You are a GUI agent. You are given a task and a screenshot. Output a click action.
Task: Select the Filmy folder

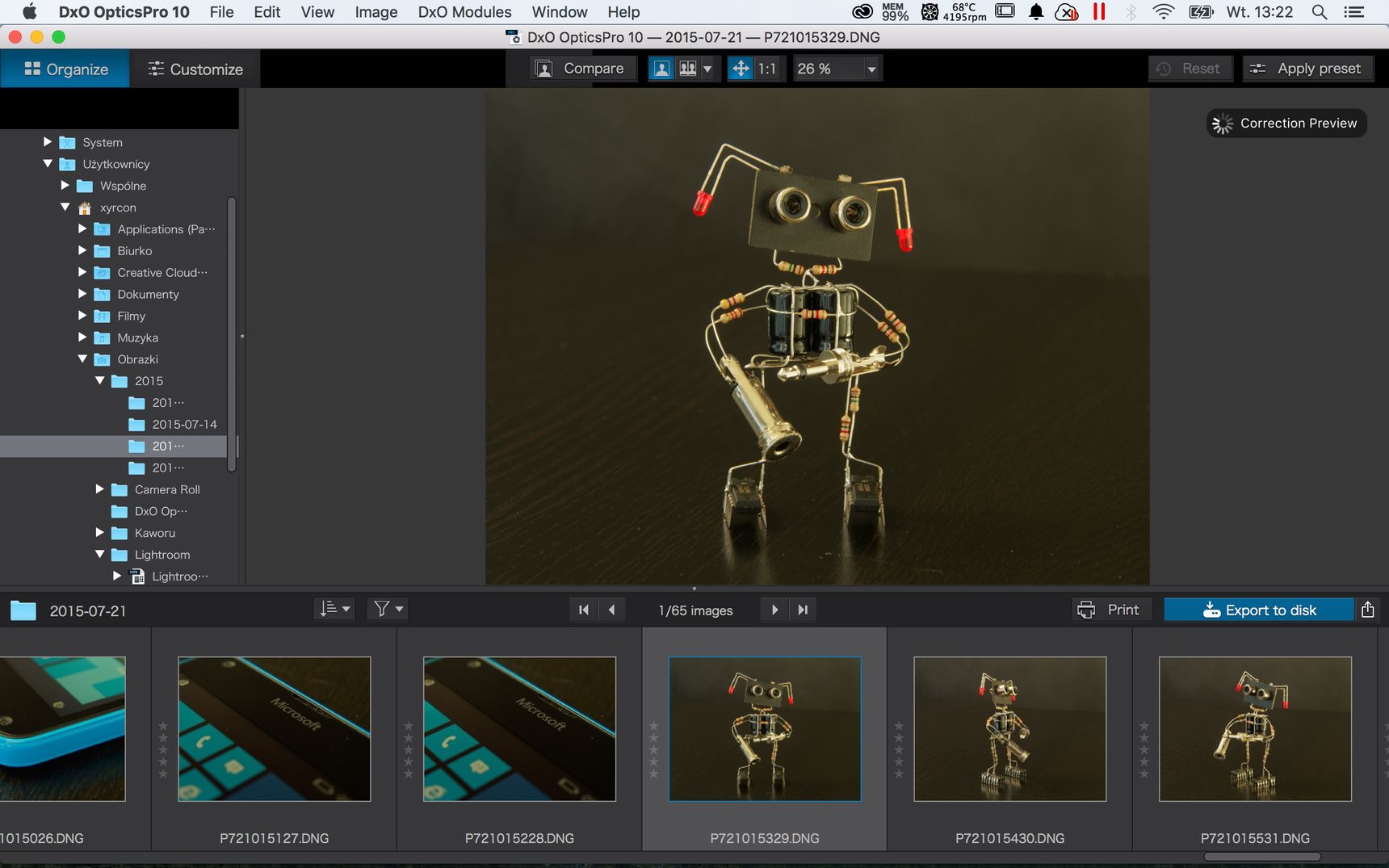click(x=131, y=316)
